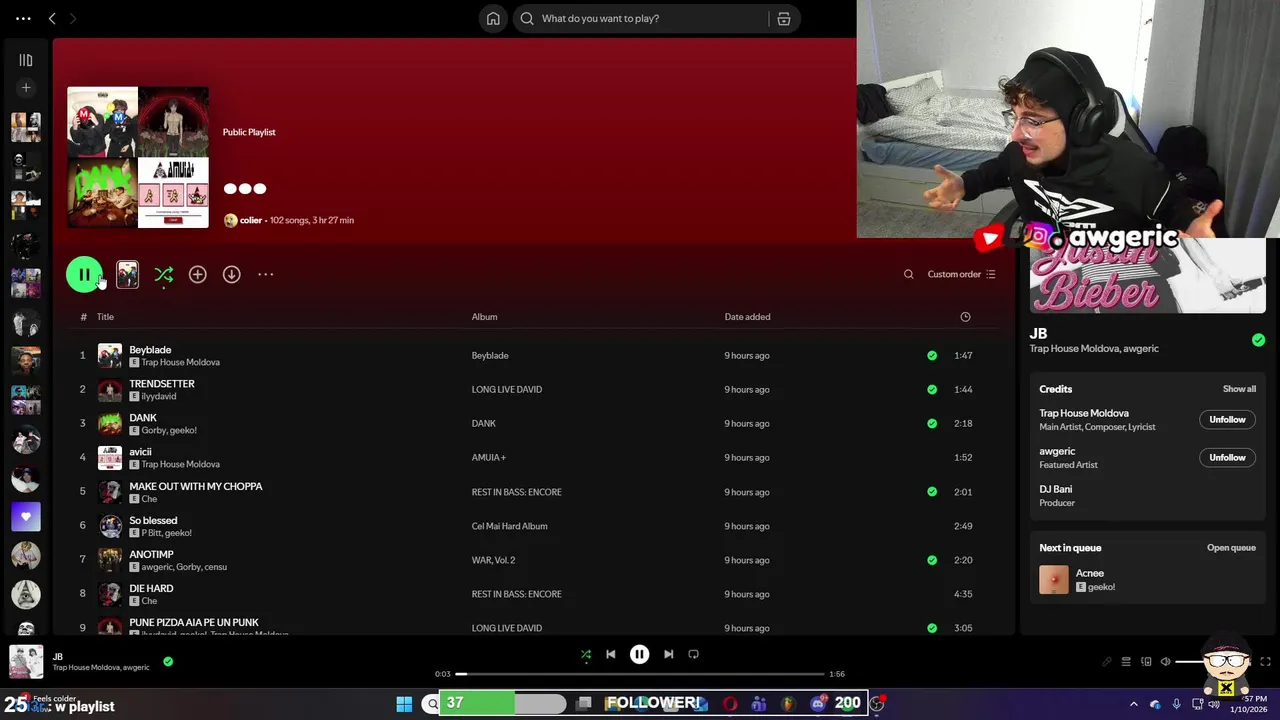The image size is (1280, 720).
Task: Expand Your Library sidebar
Action: tap(26, 60)
